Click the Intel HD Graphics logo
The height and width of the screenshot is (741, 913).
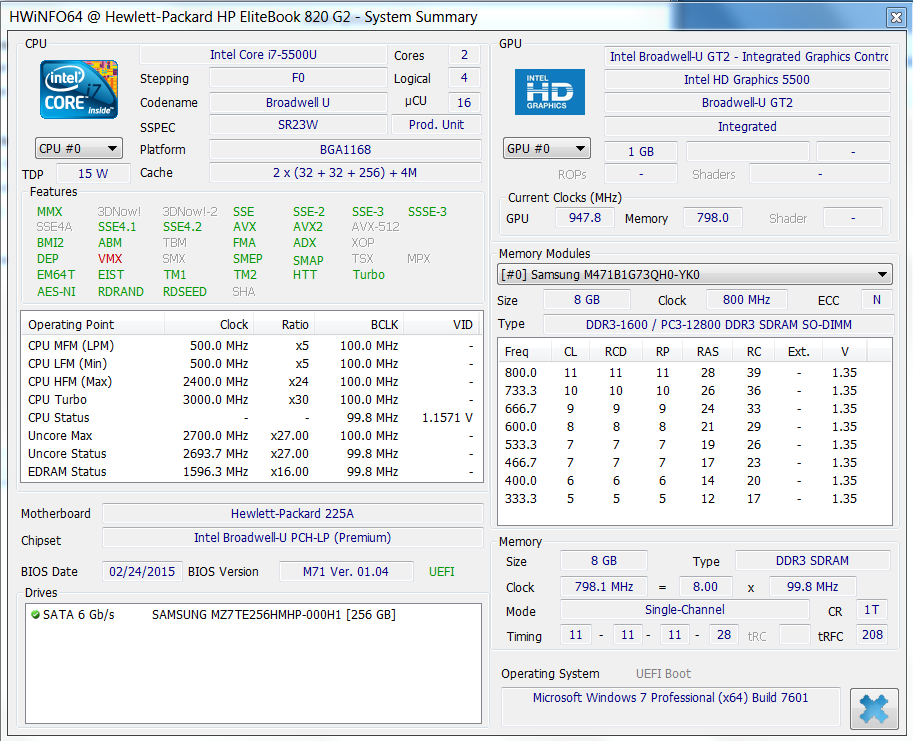(550, 92)
